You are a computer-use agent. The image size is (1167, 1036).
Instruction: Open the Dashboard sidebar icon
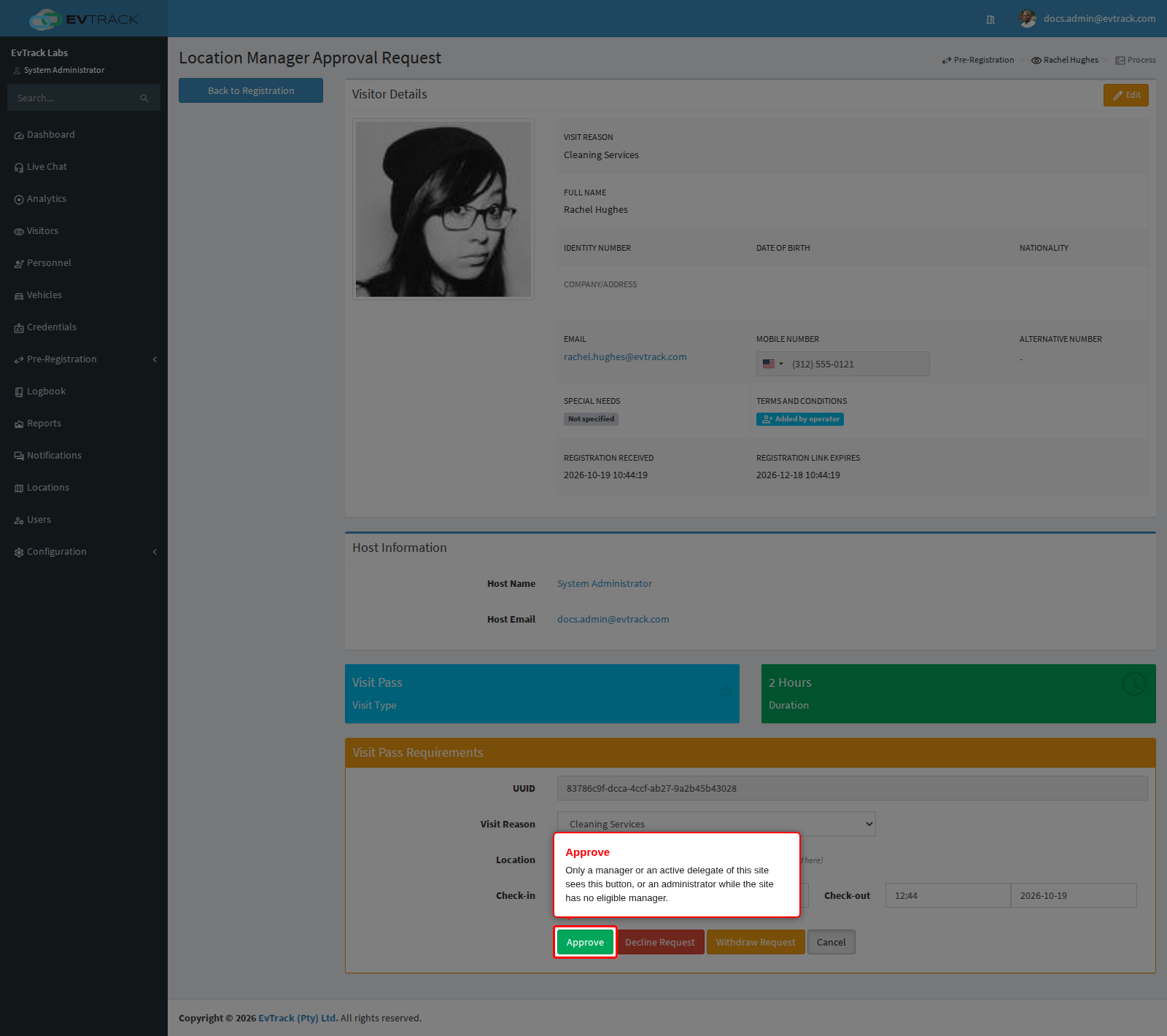point(19,136)
